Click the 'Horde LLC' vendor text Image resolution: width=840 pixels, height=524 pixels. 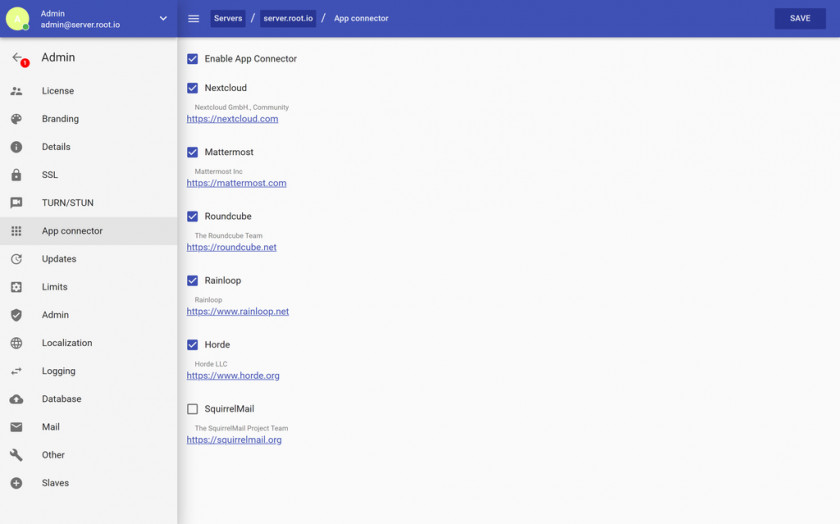pyautogui.click(x=211, y=364)
